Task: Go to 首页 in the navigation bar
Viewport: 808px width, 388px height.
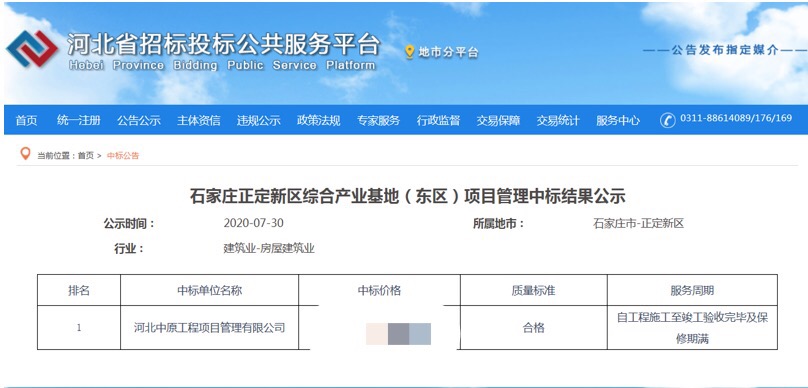Action: (x=26, y=121)
